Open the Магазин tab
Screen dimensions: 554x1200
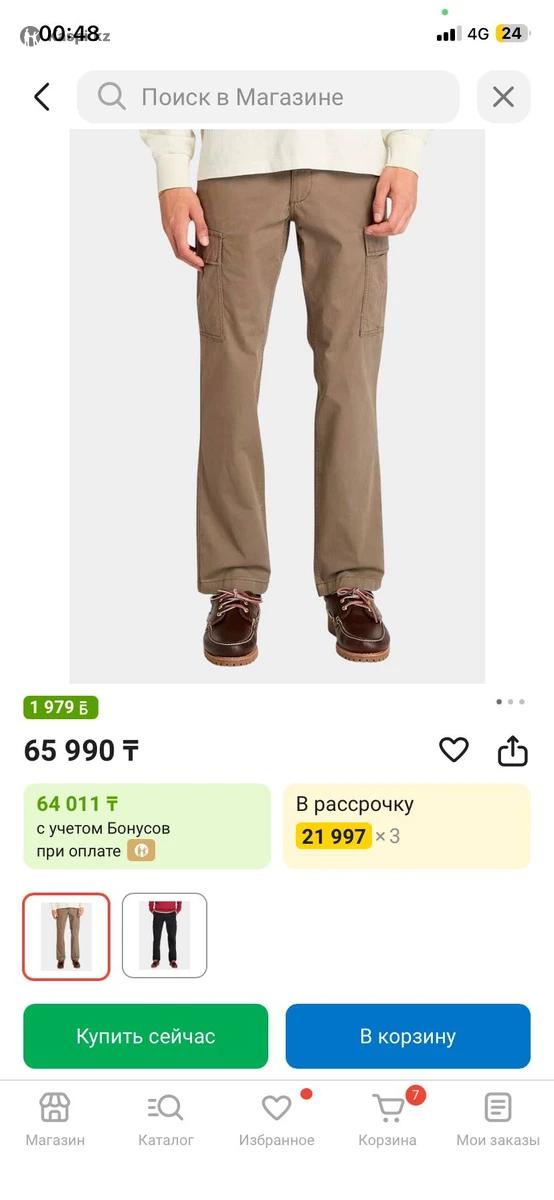click(x=55, y=1119)
